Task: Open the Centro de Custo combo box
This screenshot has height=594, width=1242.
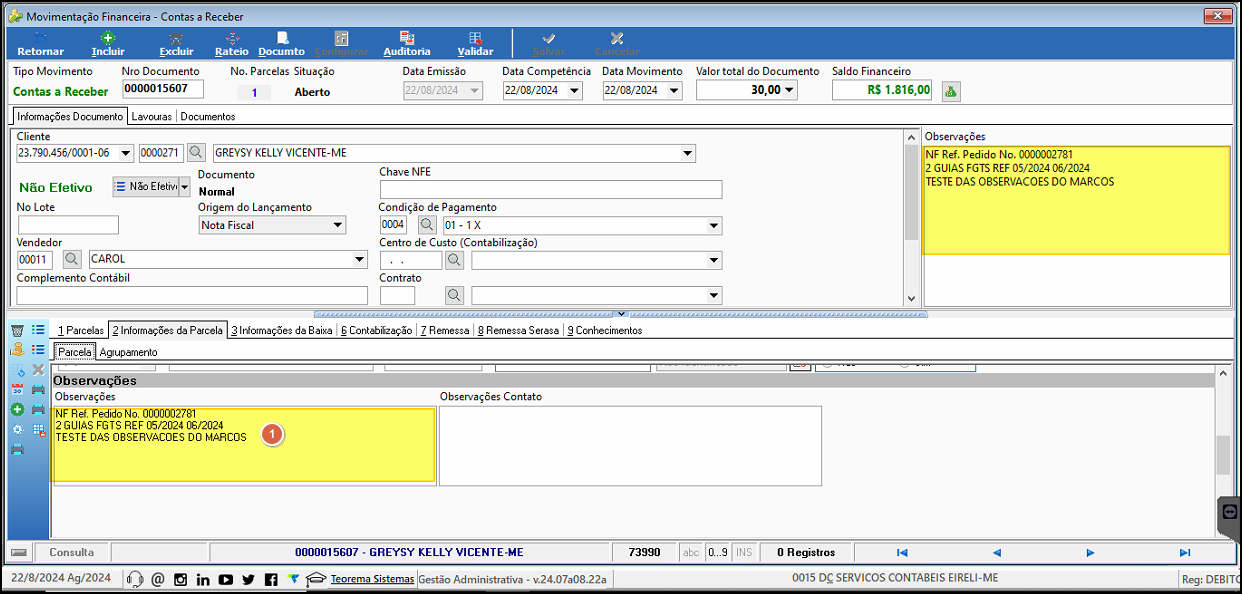Action: point(597,260)
